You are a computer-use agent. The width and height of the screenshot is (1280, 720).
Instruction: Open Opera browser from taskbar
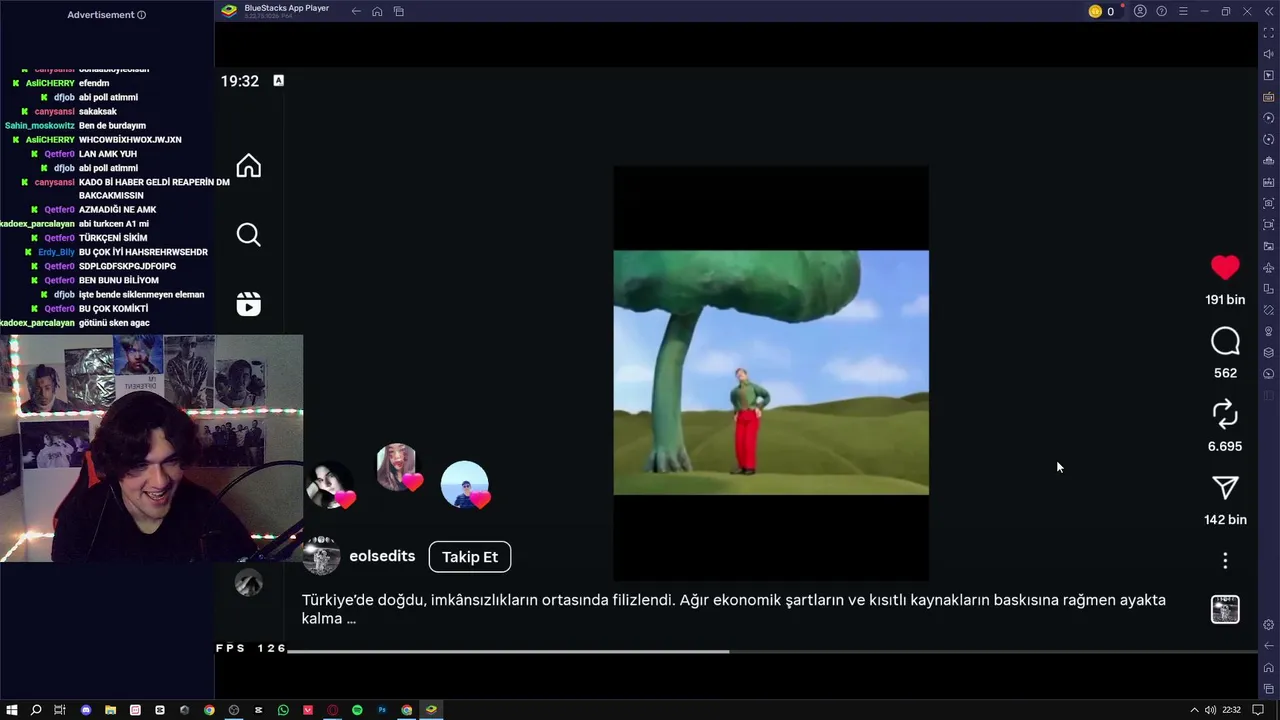tap(332, 710)
